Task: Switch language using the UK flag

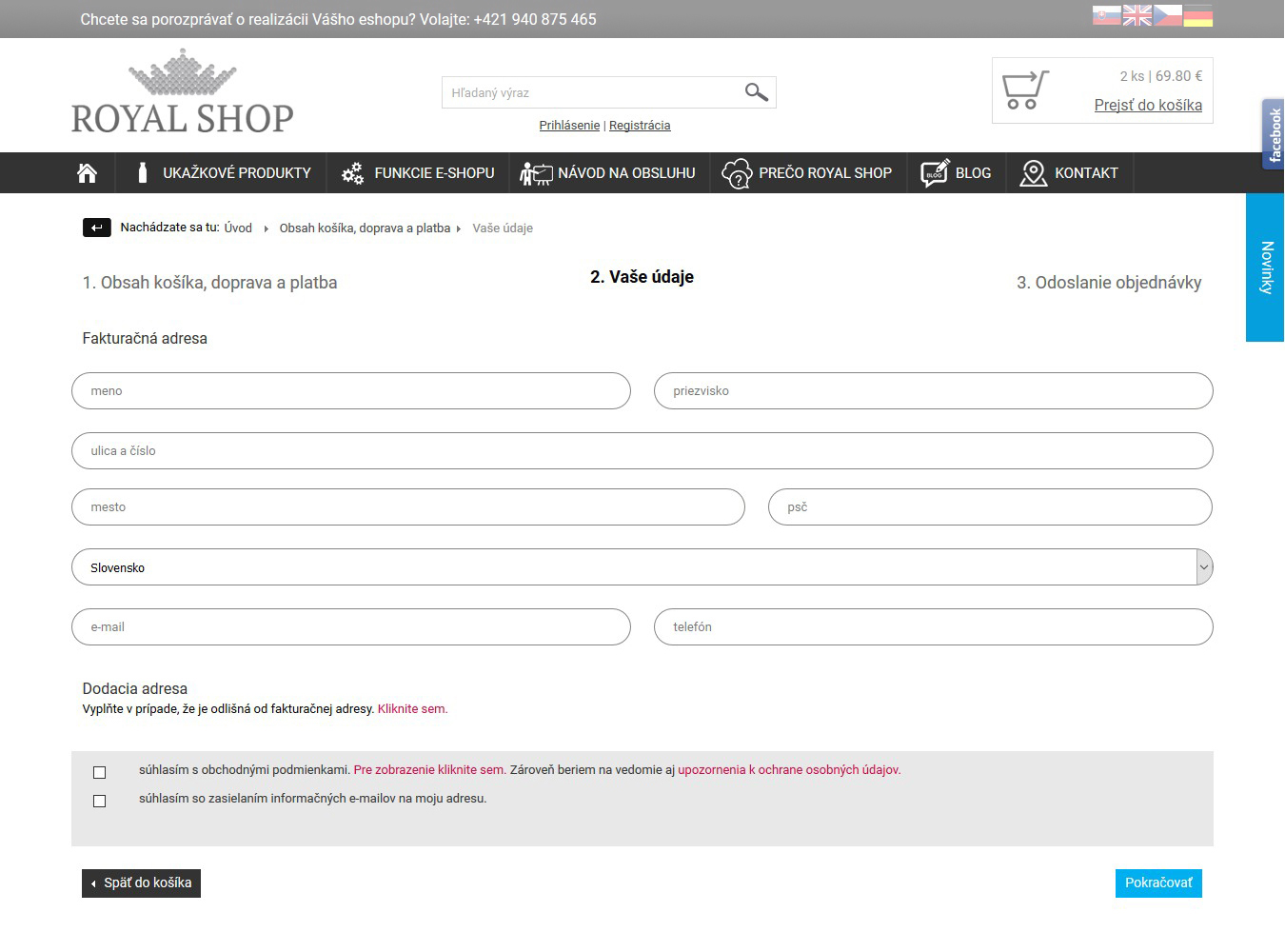Action: [x=1137, y=15]
